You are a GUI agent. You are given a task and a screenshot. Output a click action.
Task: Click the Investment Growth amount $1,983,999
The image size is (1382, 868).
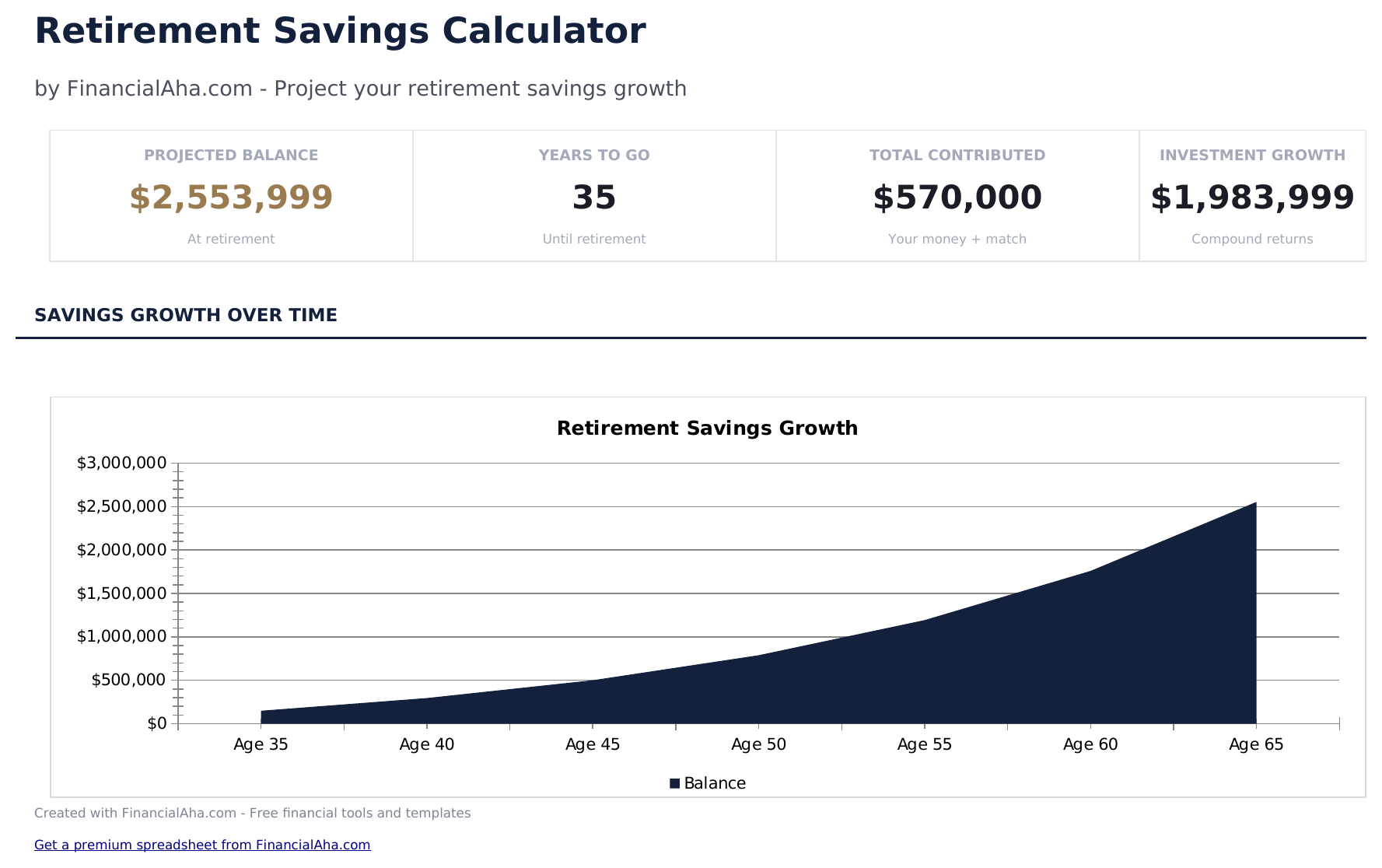coord(1252,198)
